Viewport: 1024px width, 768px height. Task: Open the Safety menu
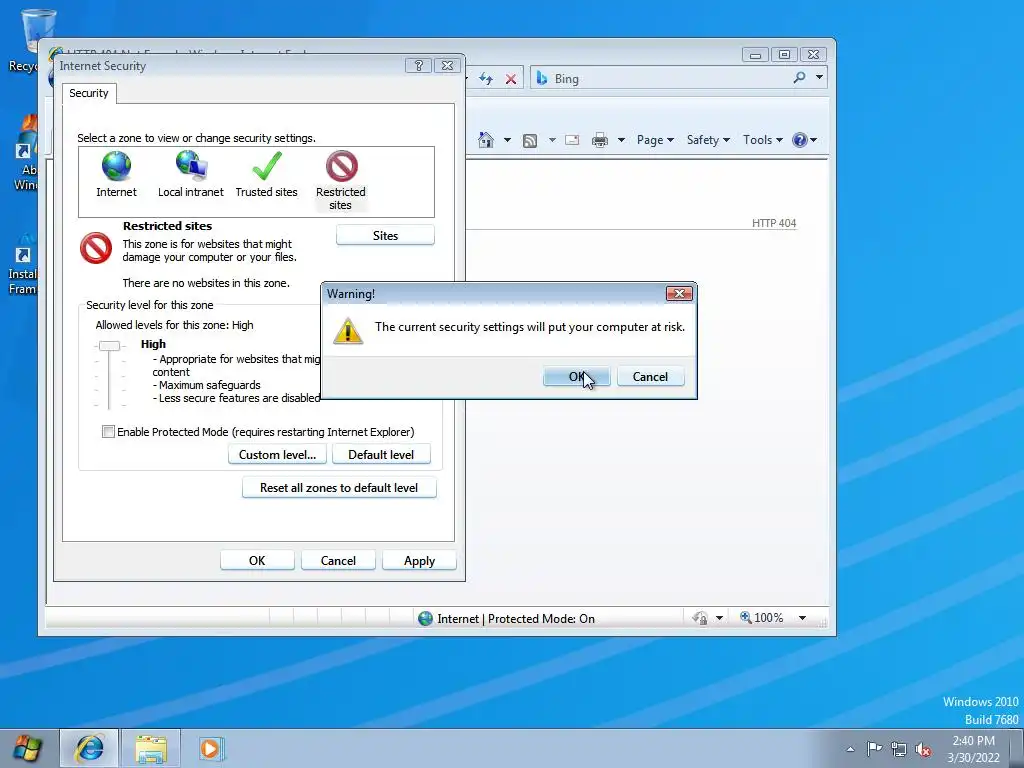point(708,140)
